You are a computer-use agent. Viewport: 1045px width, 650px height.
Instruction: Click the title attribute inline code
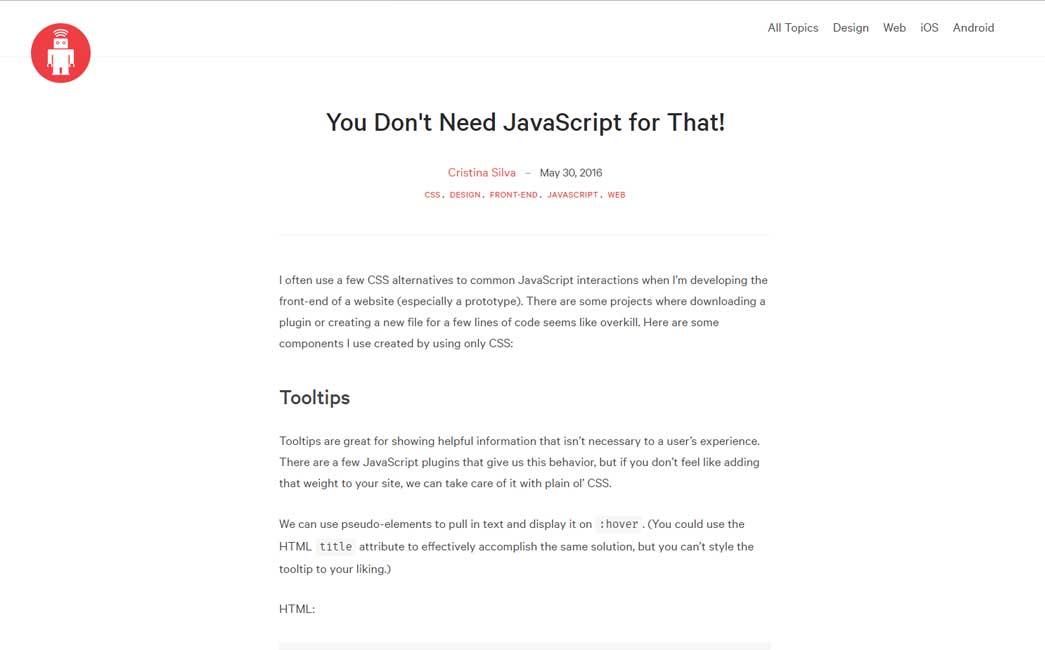pos(335,547)
